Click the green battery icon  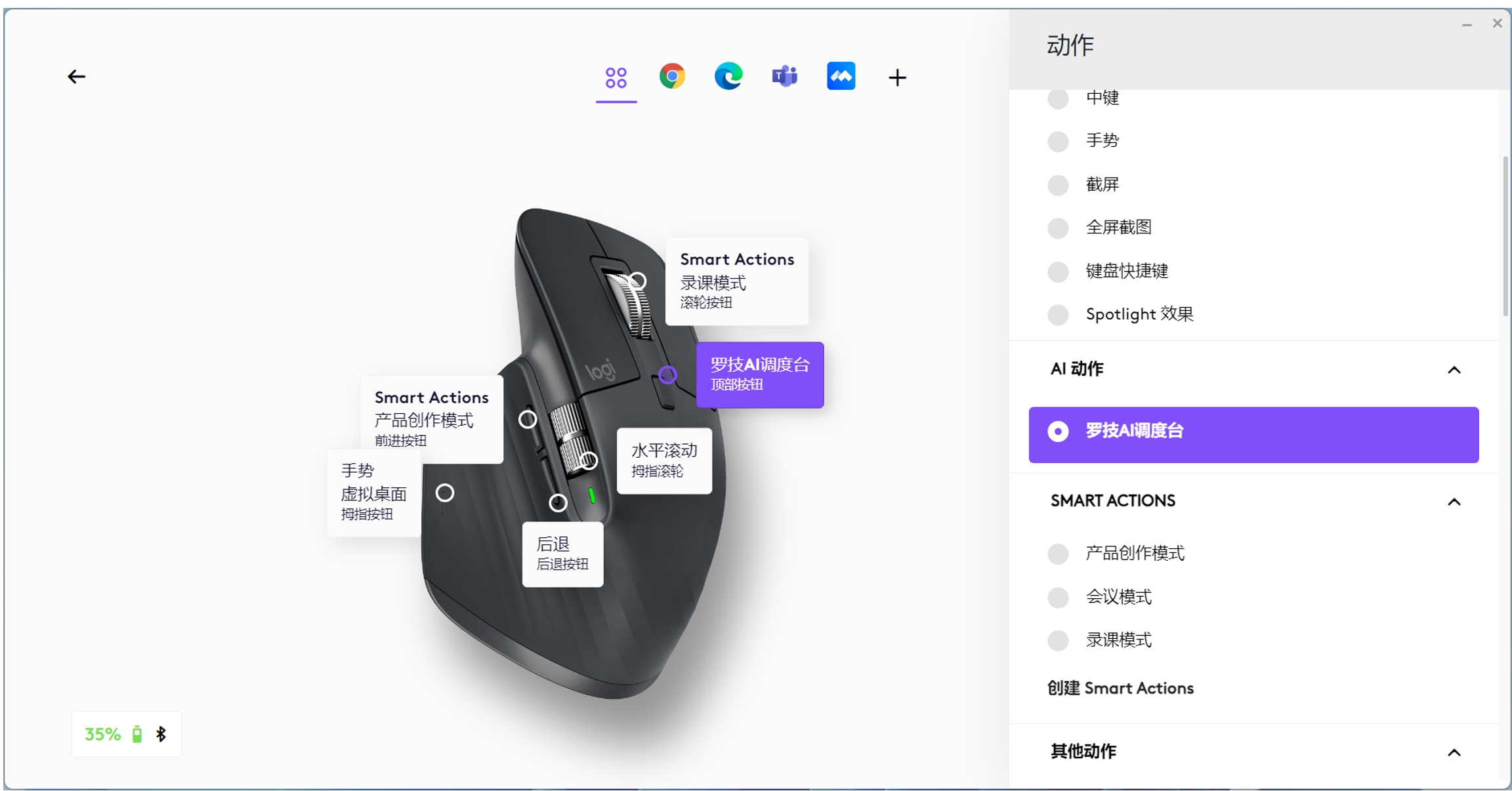[137, 734]
